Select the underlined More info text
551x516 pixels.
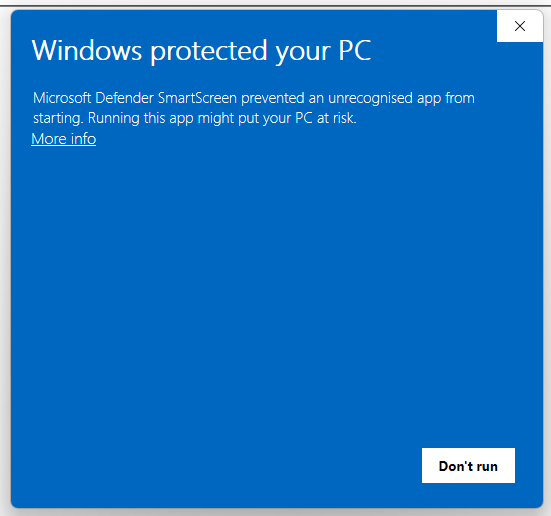tap(64, 139)
